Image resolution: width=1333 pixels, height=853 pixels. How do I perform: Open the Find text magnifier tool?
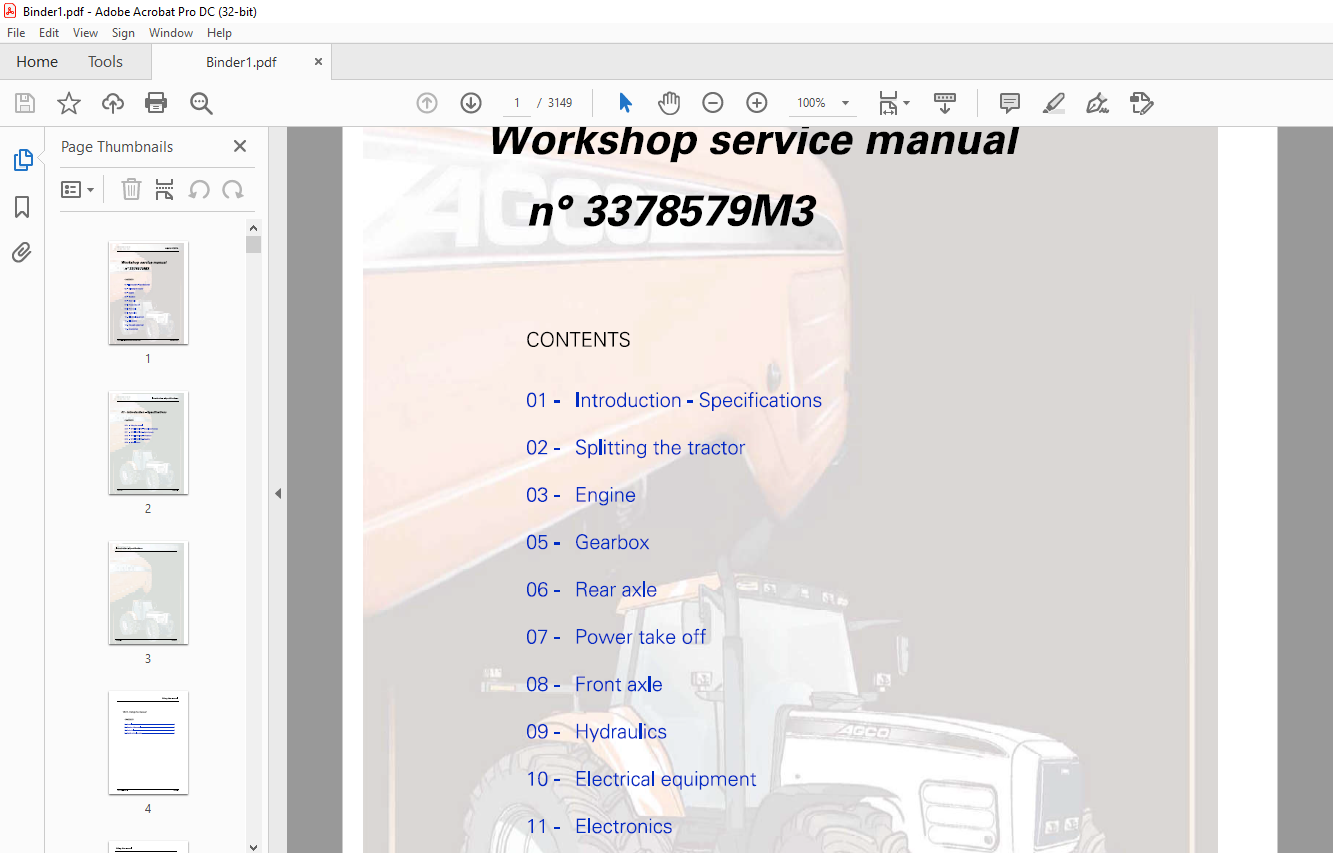tap(201, 103)
